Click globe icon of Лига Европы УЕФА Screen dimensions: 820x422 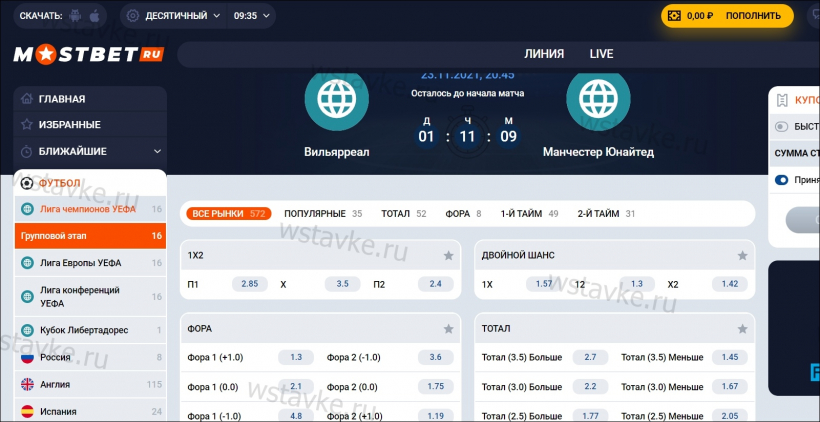click(27, 263)
